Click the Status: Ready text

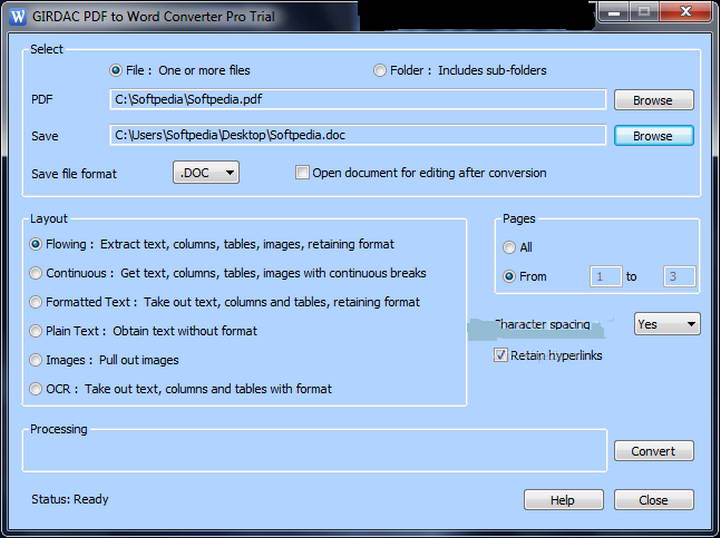click(70, 499)
